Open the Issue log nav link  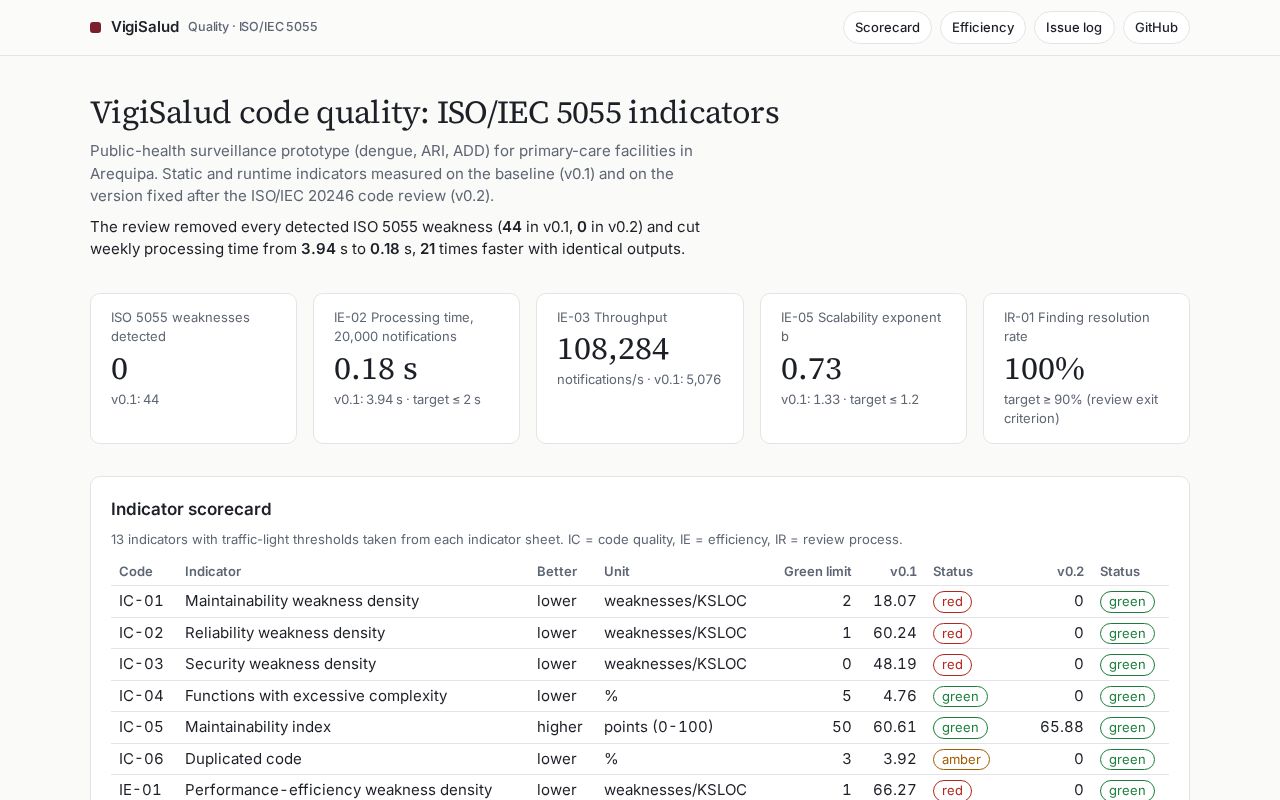click(1074, 27)
